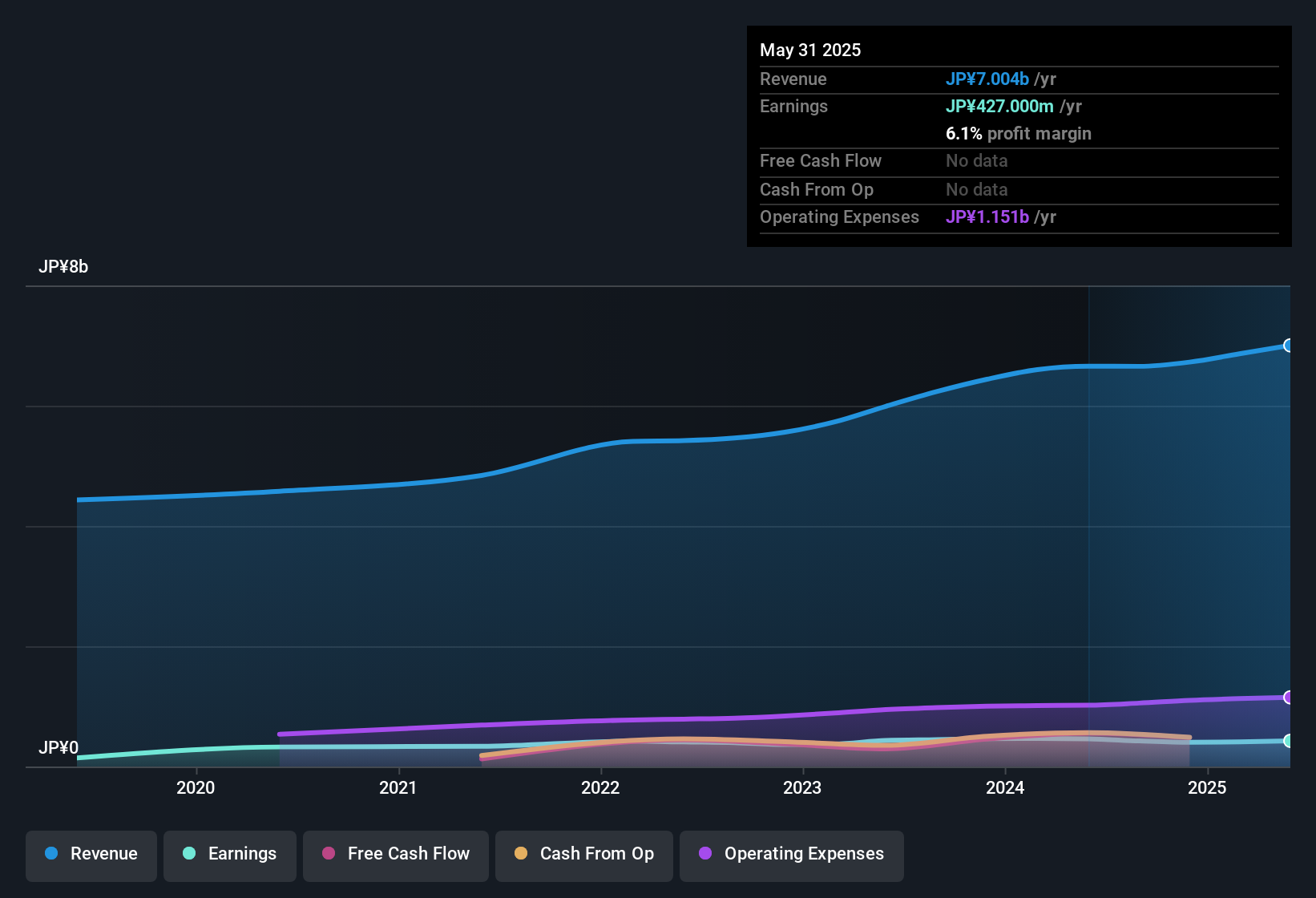Image resolution: width=1316 pixels, height=898 pixels.
Task: Click the JP¥0 y-axis label
Action: (59, 748)
